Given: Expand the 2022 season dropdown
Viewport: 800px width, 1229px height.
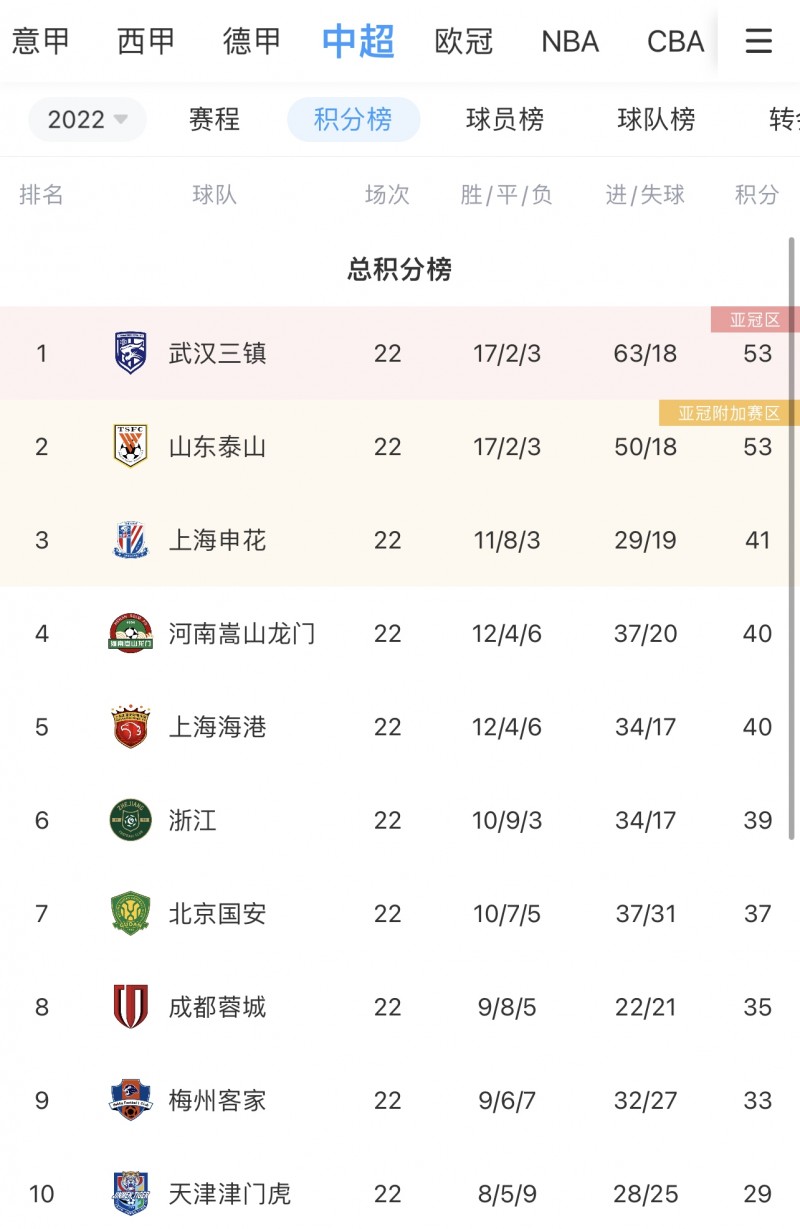Looking at the screenshot, I should (x=87, y=120).
